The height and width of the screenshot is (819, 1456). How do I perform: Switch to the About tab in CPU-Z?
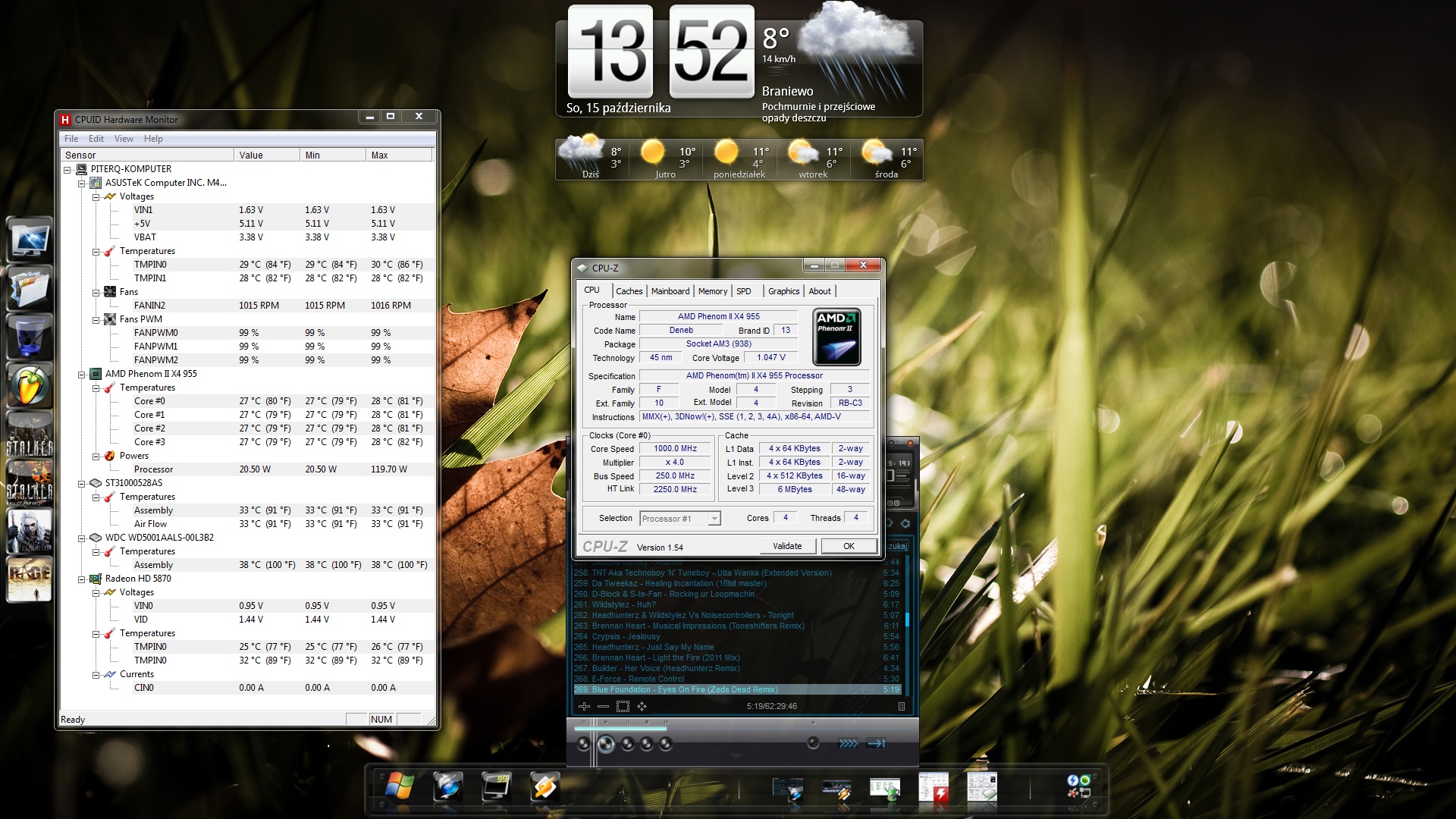pos(820,291)
